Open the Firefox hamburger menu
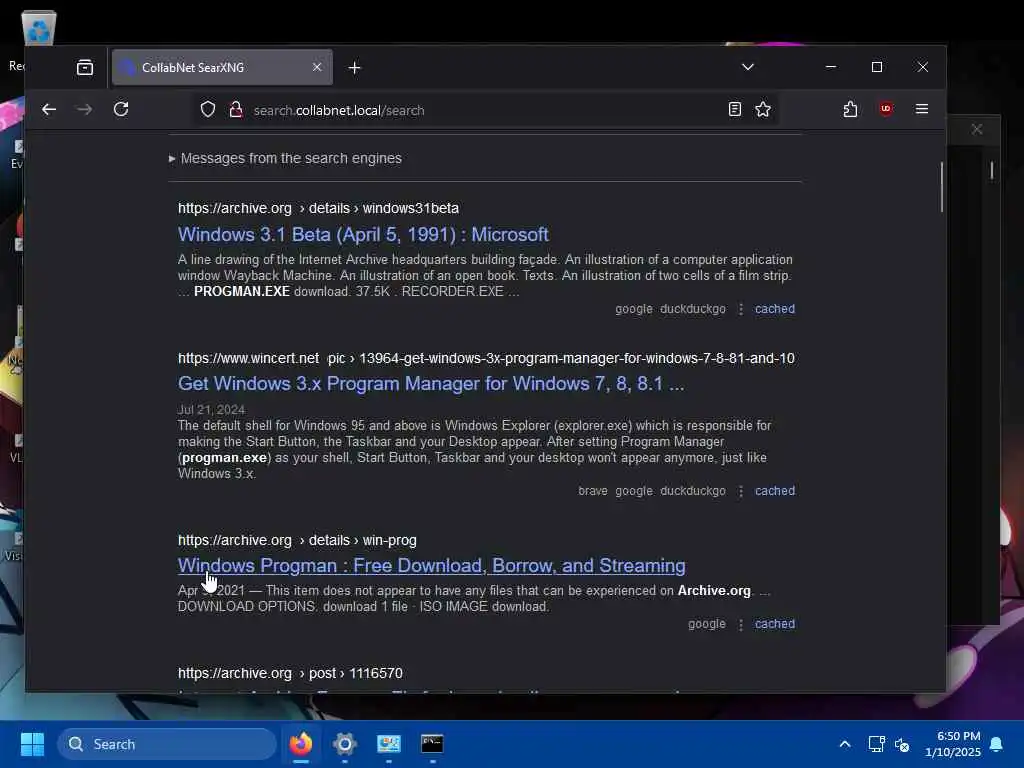Viewport: 1024px width, 768px height. 921,109
